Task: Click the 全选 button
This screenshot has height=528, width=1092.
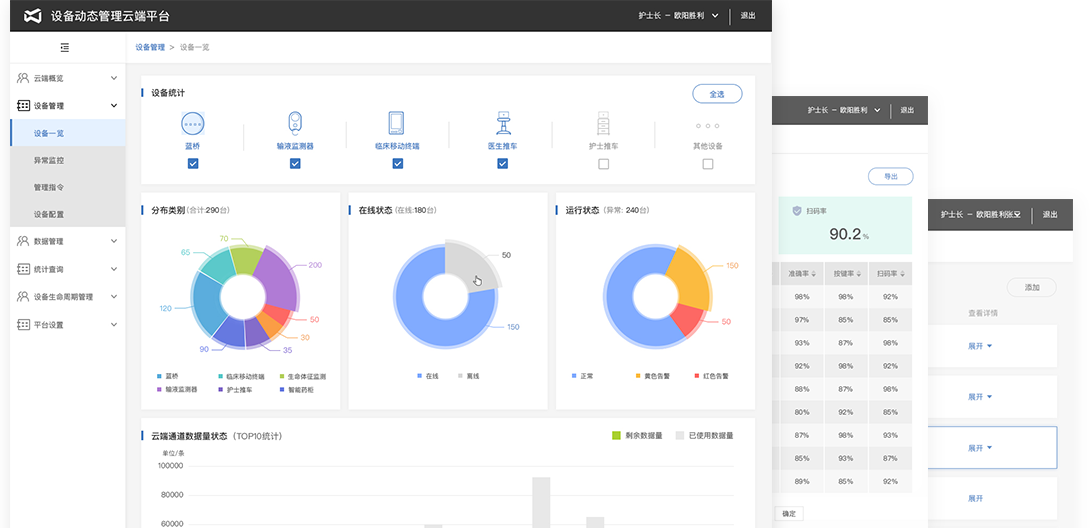Action: click(x=717, y=94)
